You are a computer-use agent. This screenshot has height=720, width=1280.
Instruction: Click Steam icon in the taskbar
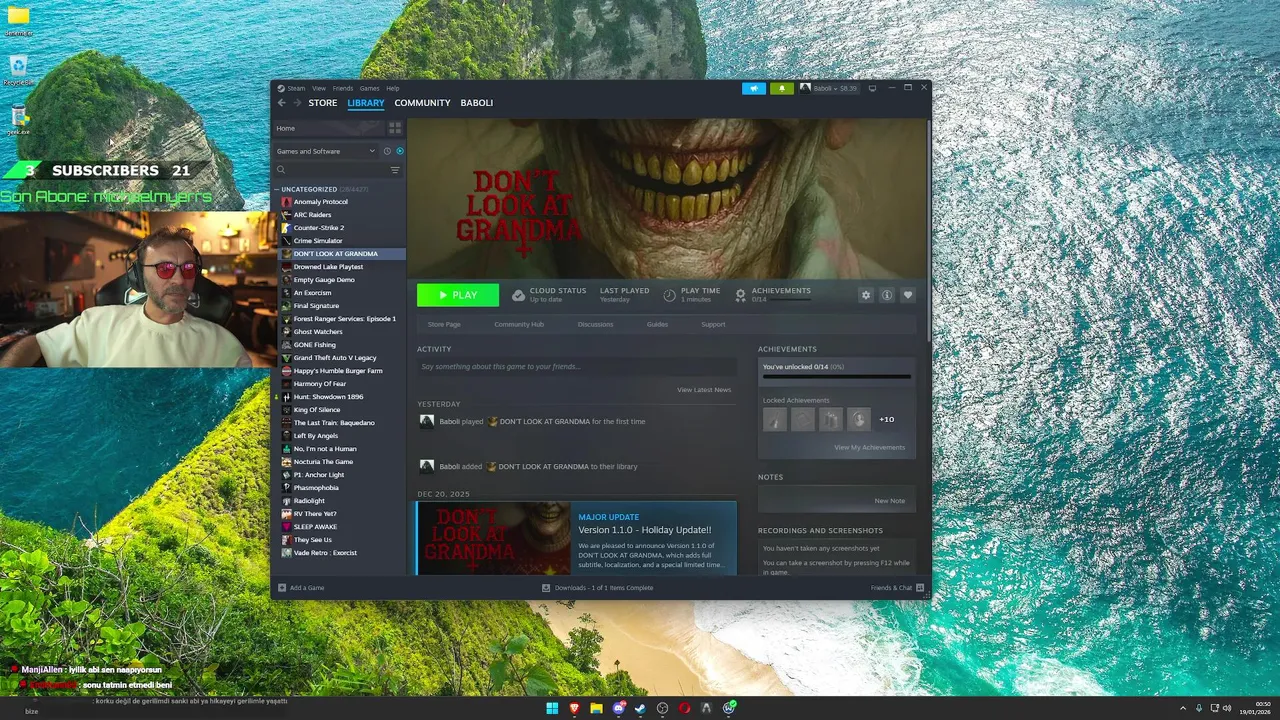point(640,708)
